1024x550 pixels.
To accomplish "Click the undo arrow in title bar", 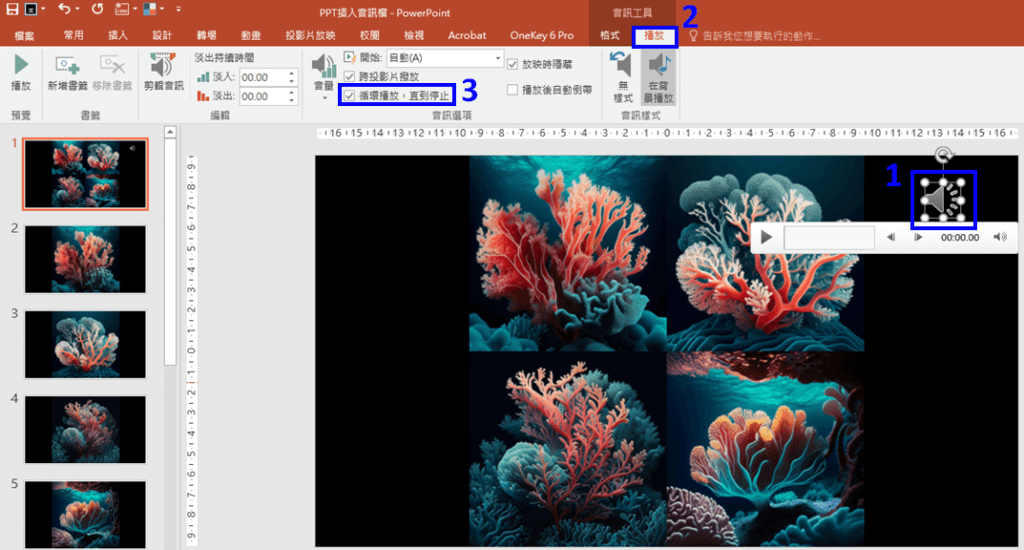I will 63,9.
